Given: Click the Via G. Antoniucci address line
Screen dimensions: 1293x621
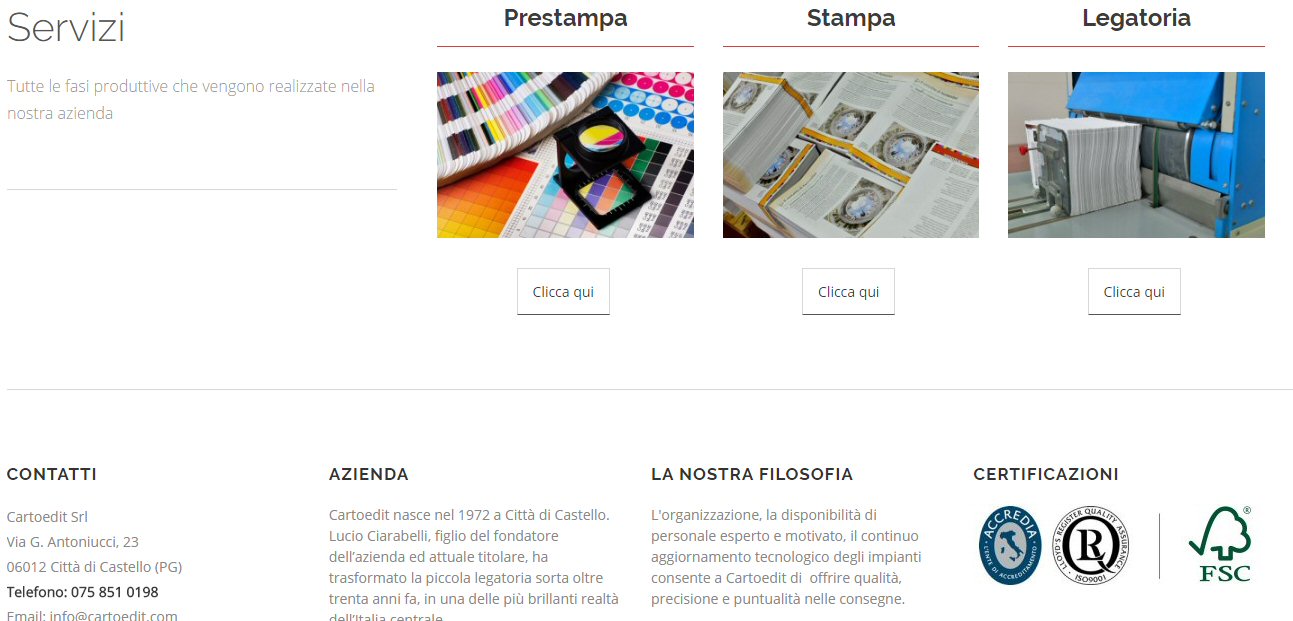Looking at the screenshot, I should 73,542.
